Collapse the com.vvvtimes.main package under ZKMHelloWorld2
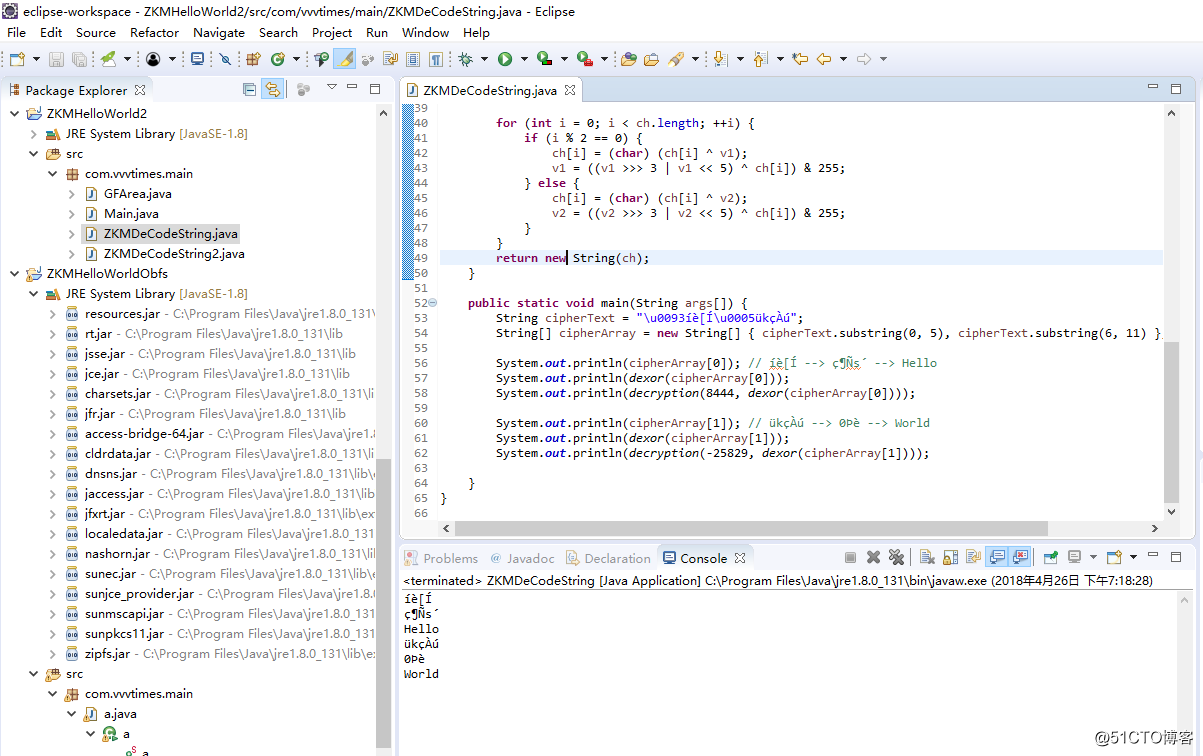Screen dimensions: 1203x756 coord(52,174)
